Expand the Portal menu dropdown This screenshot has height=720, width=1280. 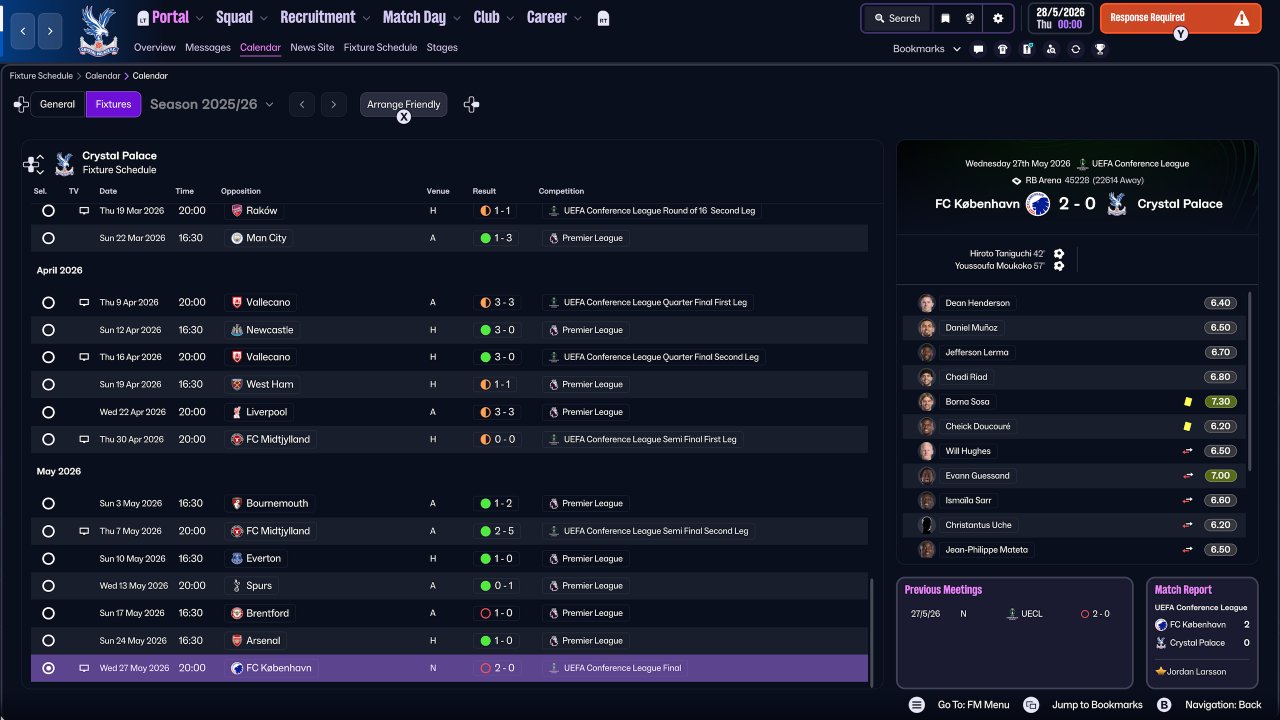(199, 18)
